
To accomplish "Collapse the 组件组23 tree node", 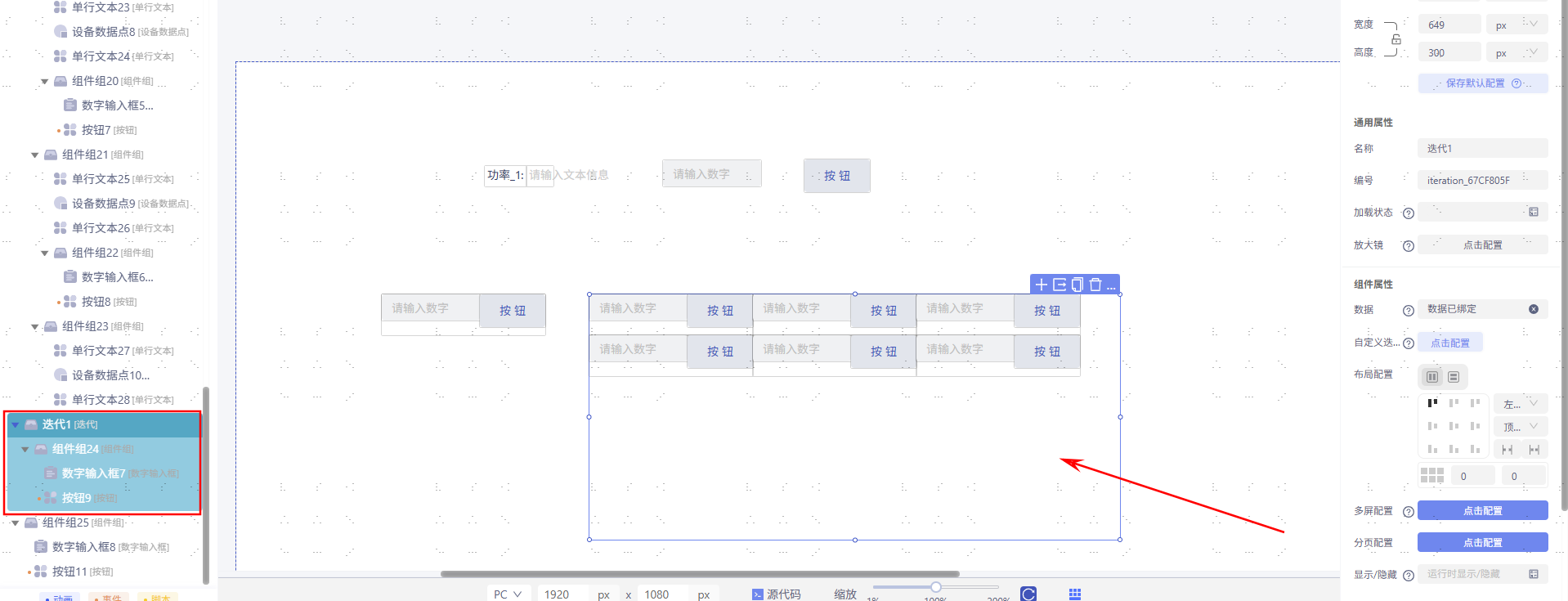I will click(35, 327).
